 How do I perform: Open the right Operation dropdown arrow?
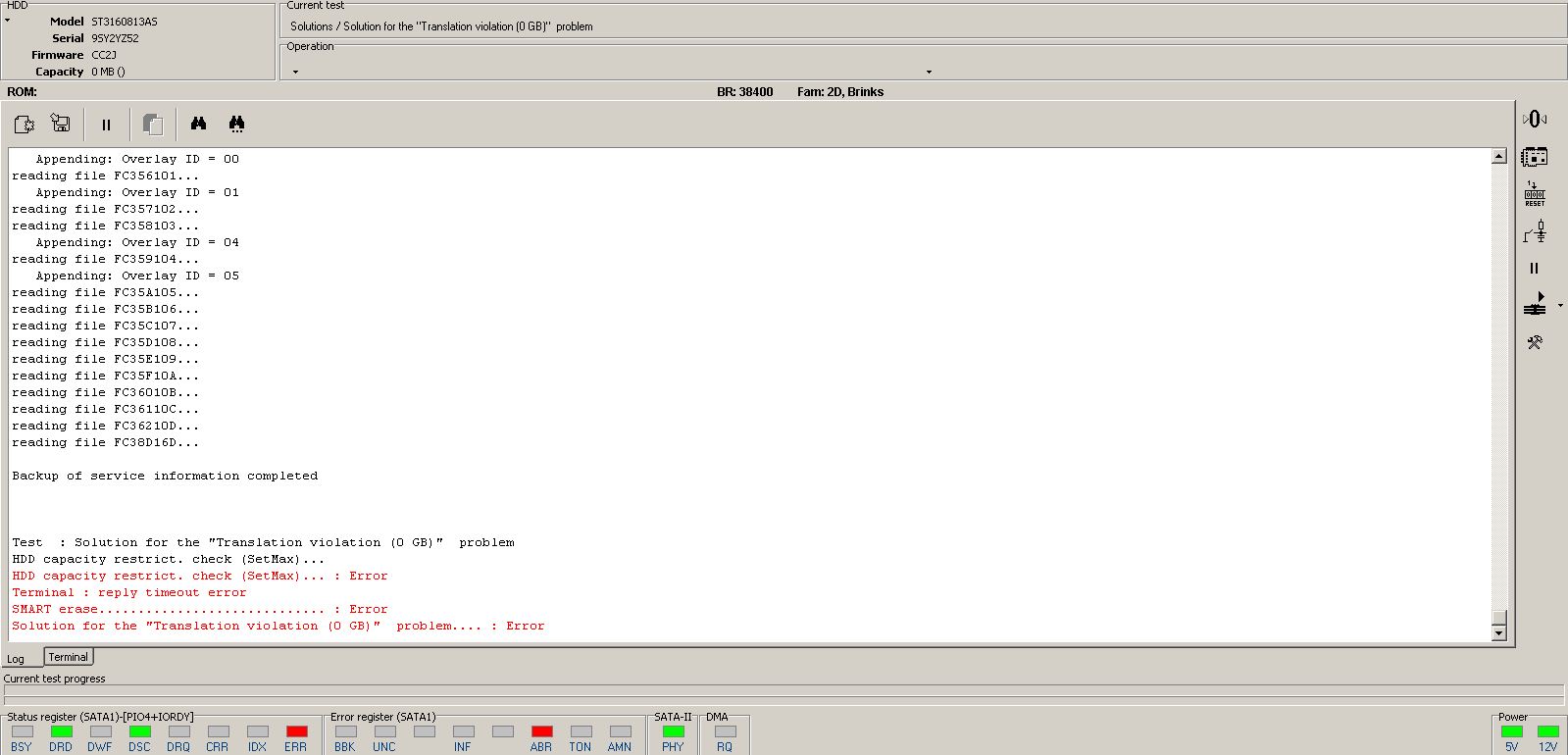pyautogui.click(x=929, y=72)
